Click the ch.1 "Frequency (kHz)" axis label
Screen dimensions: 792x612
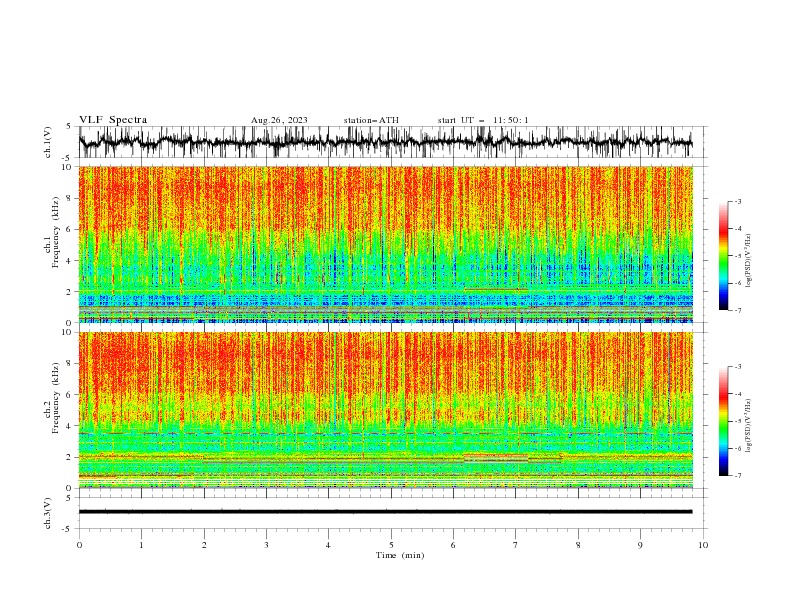[x=56, y=233]
